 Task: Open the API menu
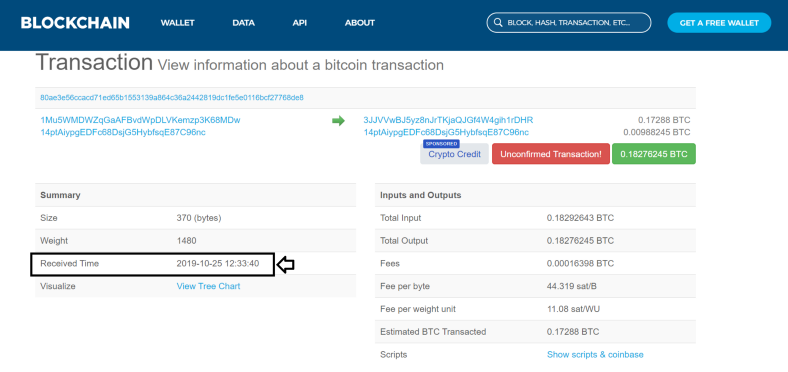pyautogui.click(x=300, y=23)
